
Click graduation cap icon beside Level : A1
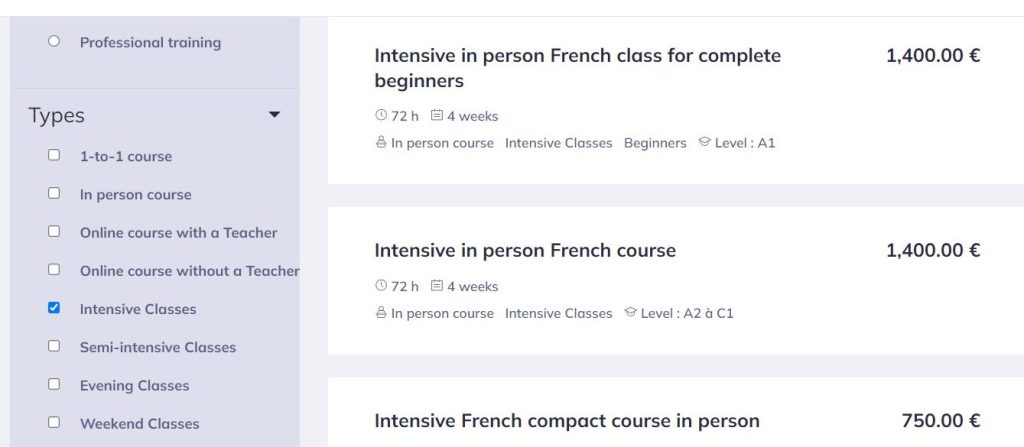tap(704, 143)
